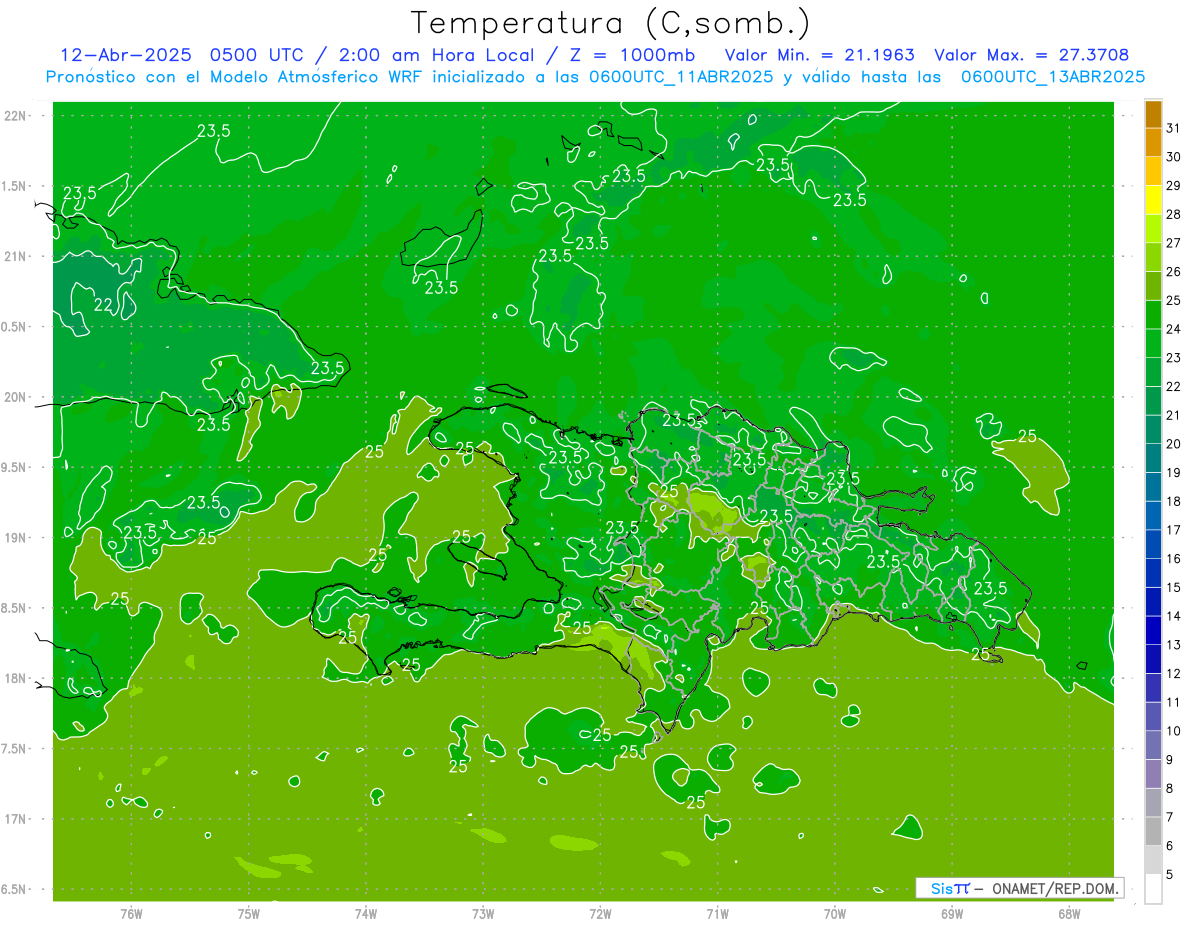Click "Valor Min. = 21.1963" value
The image size is (1200, 927).
(x=820, y=55)
